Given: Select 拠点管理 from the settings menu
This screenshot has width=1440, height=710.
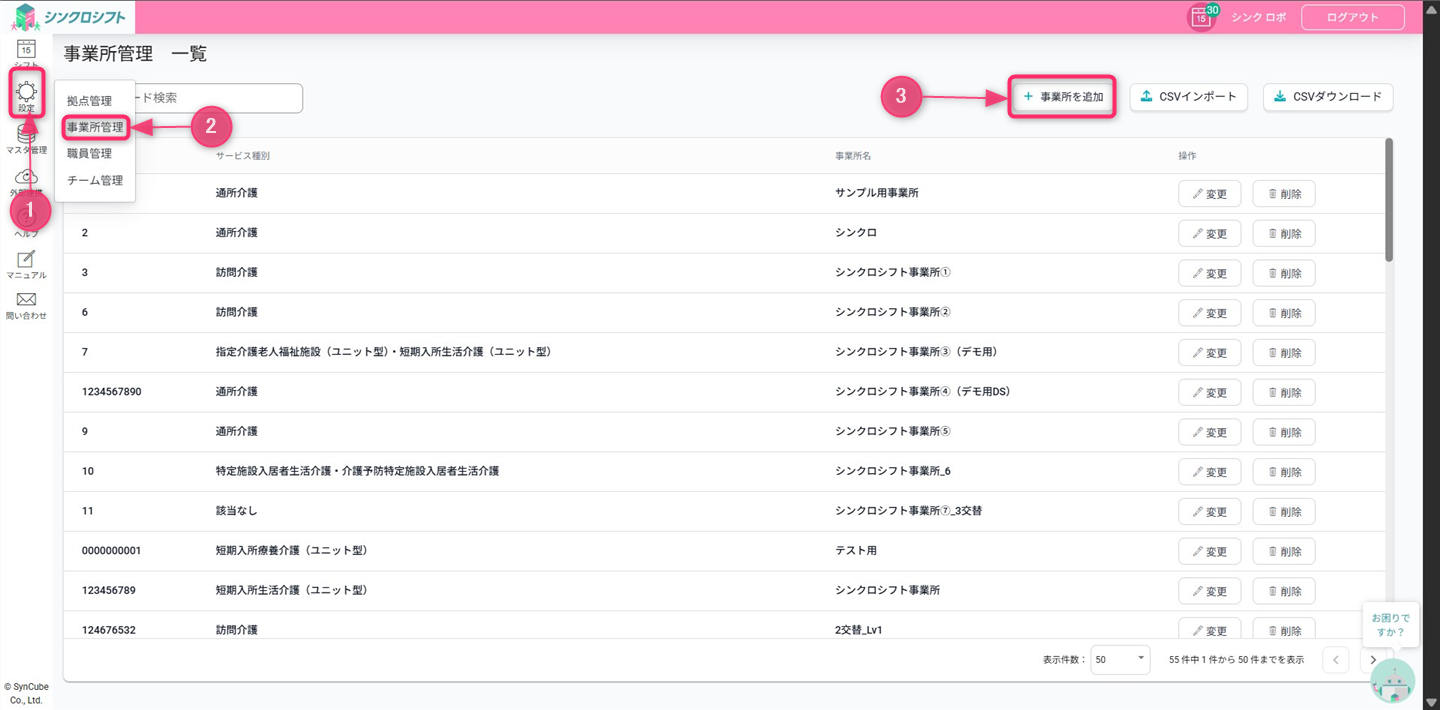Looking at the screenshot, I should (x=90, y=101).
